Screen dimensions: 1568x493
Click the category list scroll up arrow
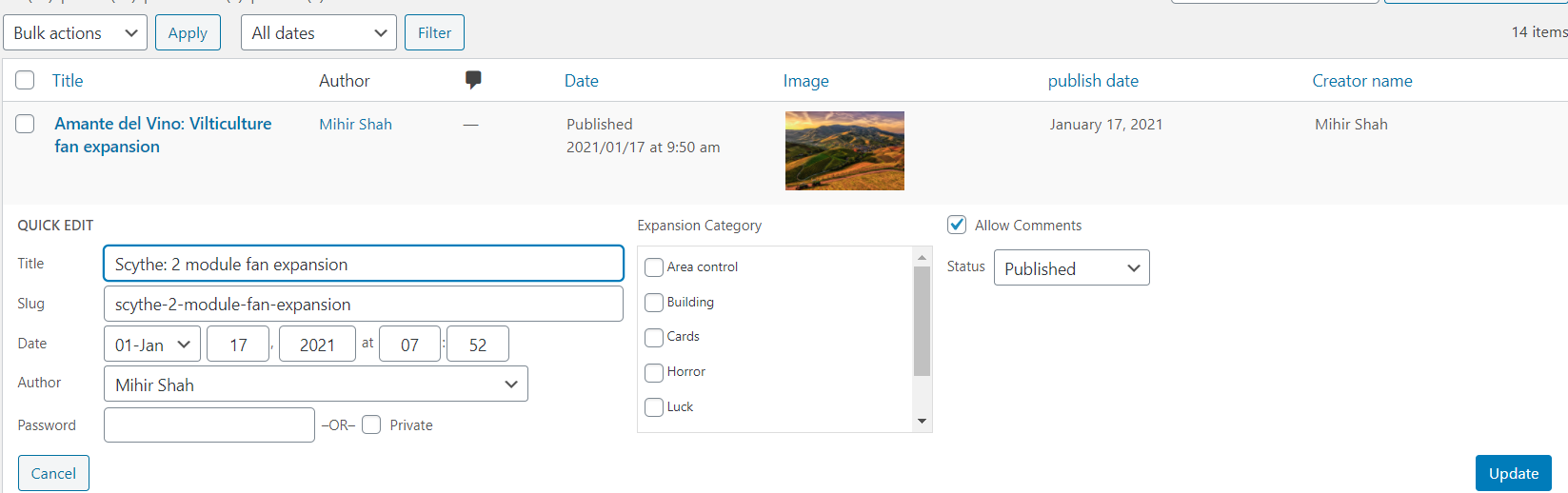pos(922,257)
